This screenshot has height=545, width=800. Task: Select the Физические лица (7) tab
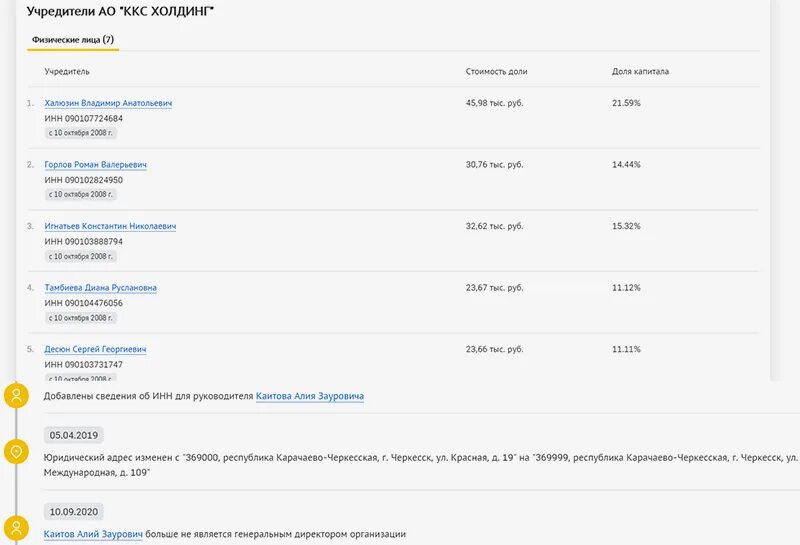pos(73,39)
